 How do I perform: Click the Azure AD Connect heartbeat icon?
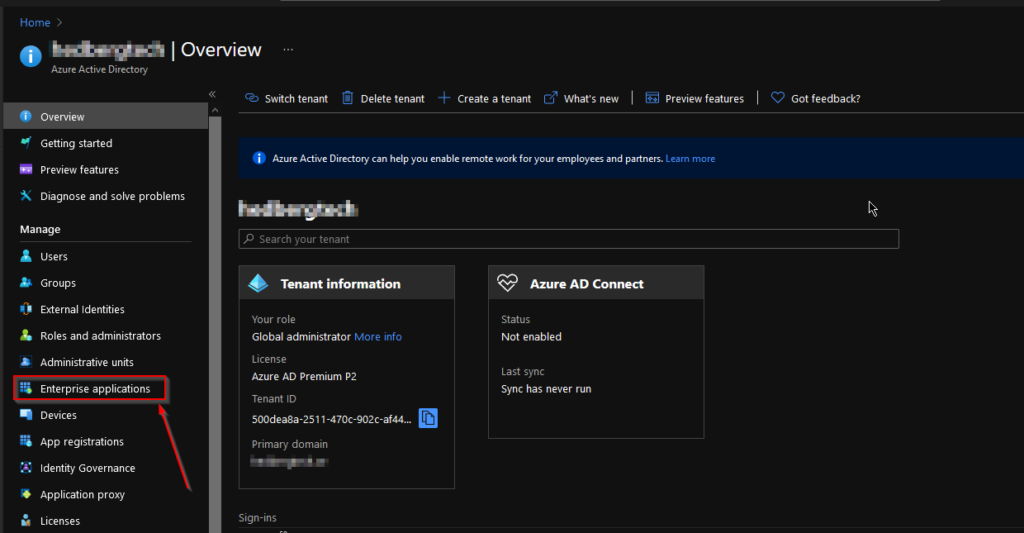pyautogui.click(x=507, y=283)
